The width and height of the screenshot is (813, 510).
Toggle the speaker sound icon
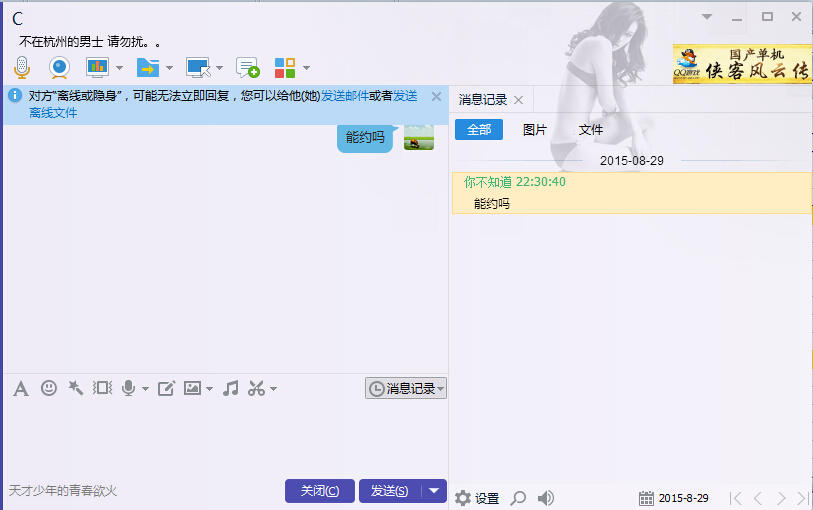[x=546, y=498]
